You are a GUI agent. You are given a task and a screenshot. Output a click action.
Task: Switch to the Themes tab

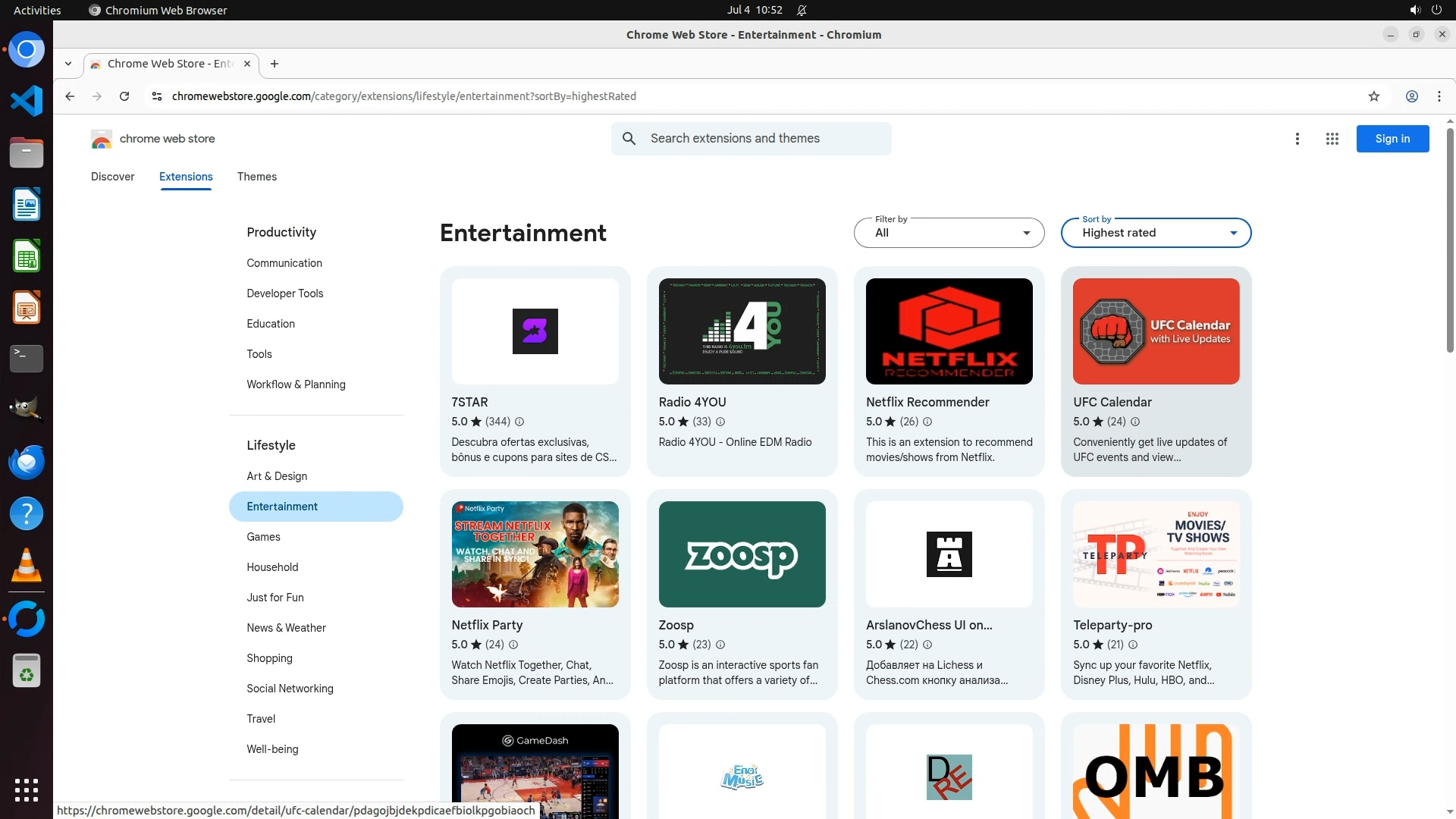pyautogui.click(x=256, y=177)
